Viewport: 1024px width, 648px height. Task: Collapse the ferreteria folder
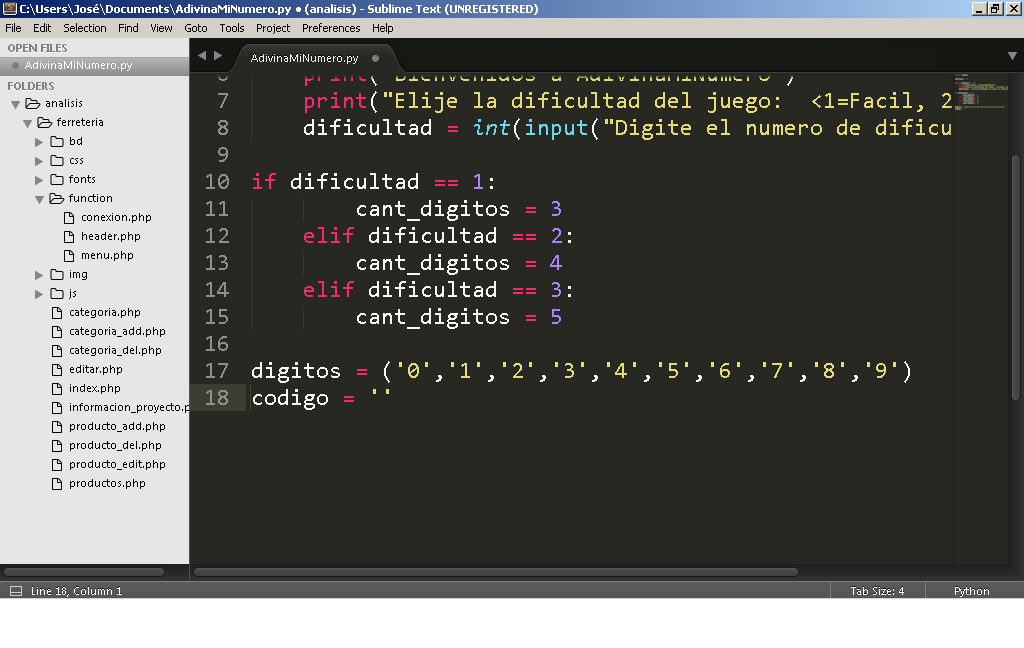click(x=27, y=123)
